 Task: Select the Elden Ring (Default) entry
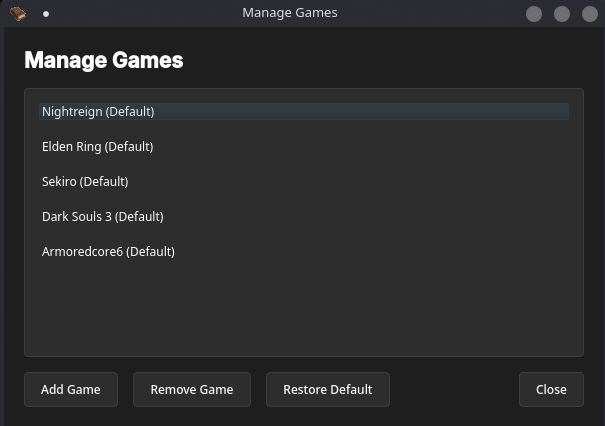(x=97, y=147)
